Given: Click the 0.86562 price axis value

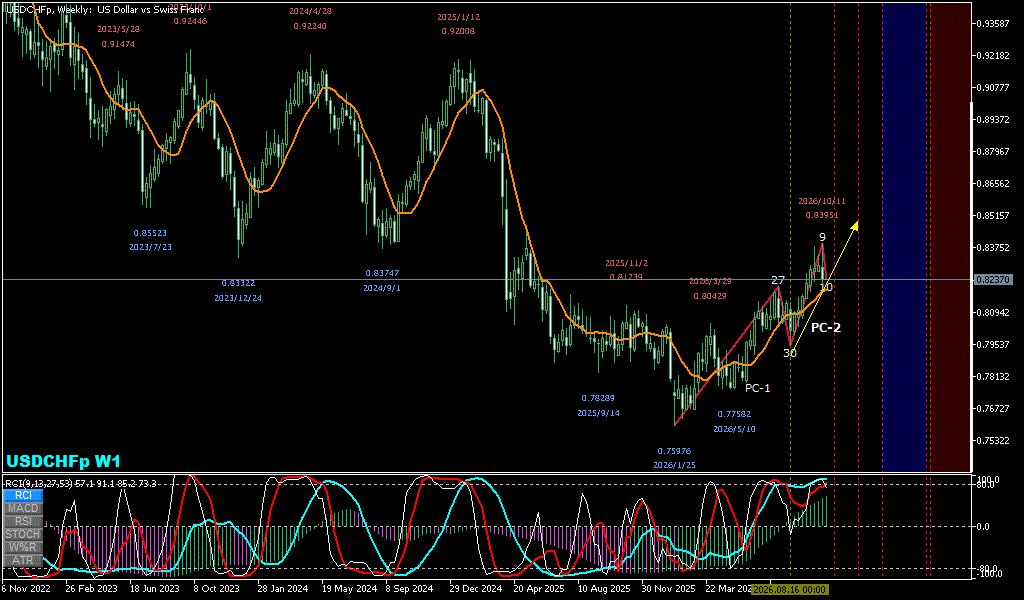Looking at the screenshot, I should [x=993, y=183].
